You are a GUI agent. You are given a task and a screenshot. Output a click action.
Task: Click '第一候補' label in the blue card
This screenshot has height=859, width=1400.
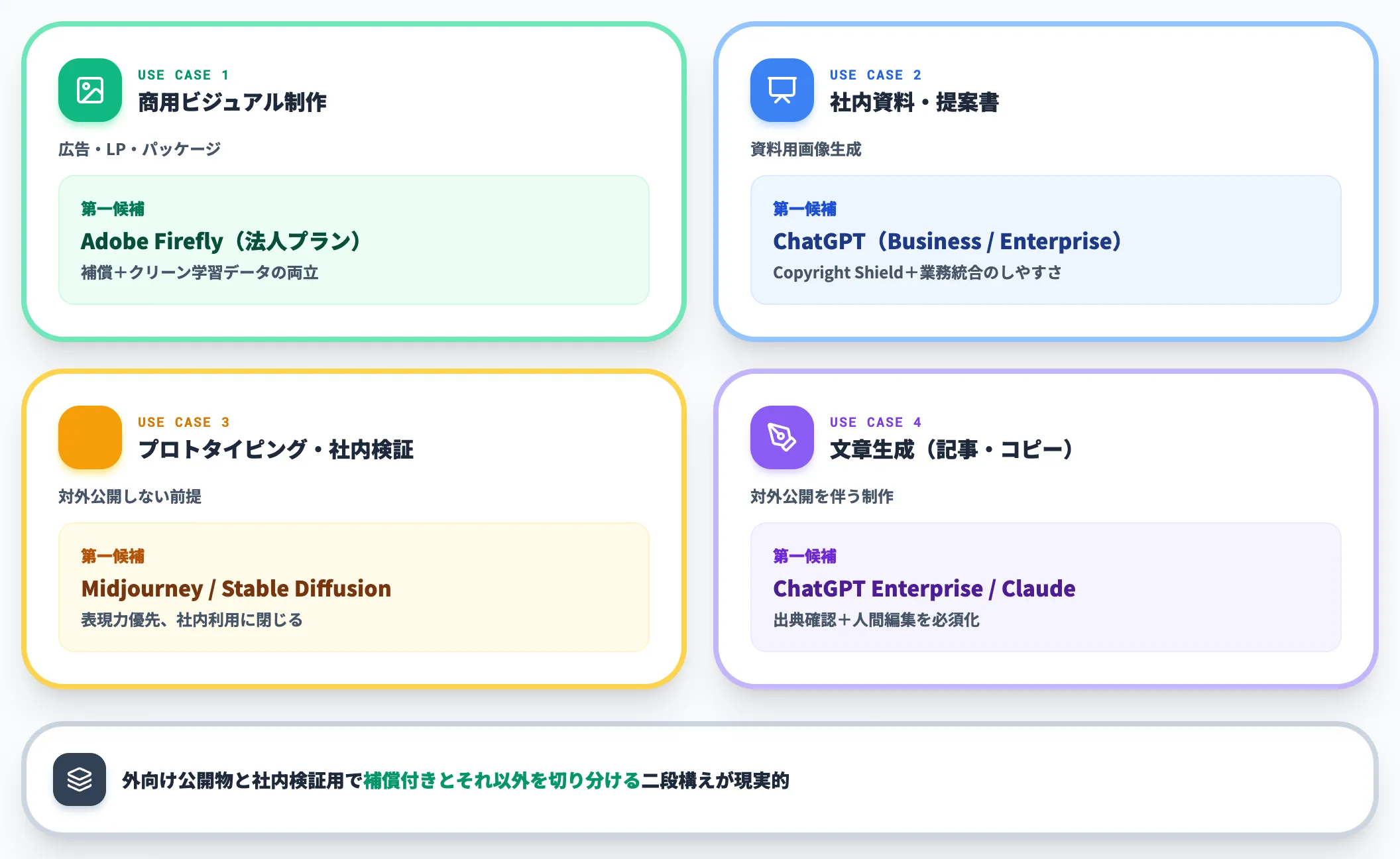(805, 209)
